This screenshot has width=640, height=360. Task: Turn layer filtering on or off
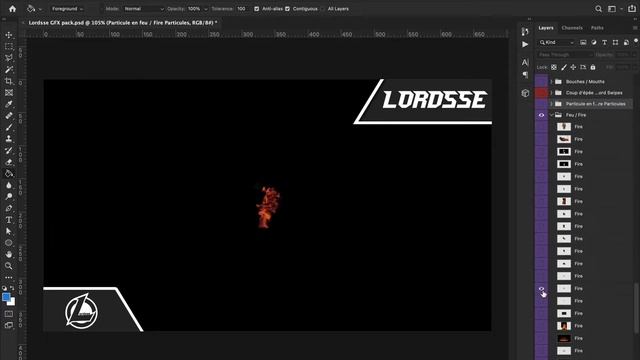click(636, 41)
